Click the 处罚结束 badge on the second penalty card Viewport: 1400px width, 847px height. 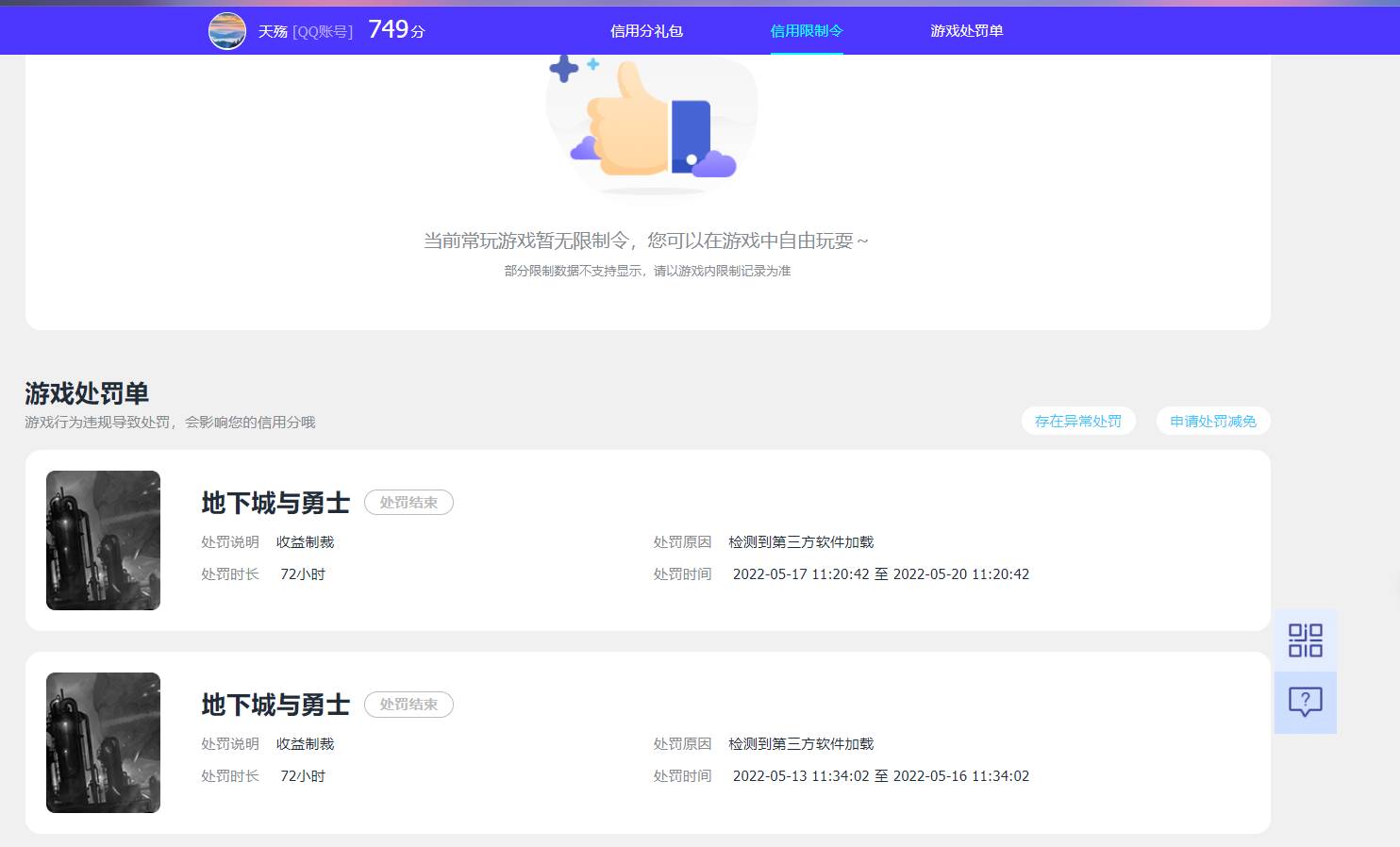click(408, 704)
